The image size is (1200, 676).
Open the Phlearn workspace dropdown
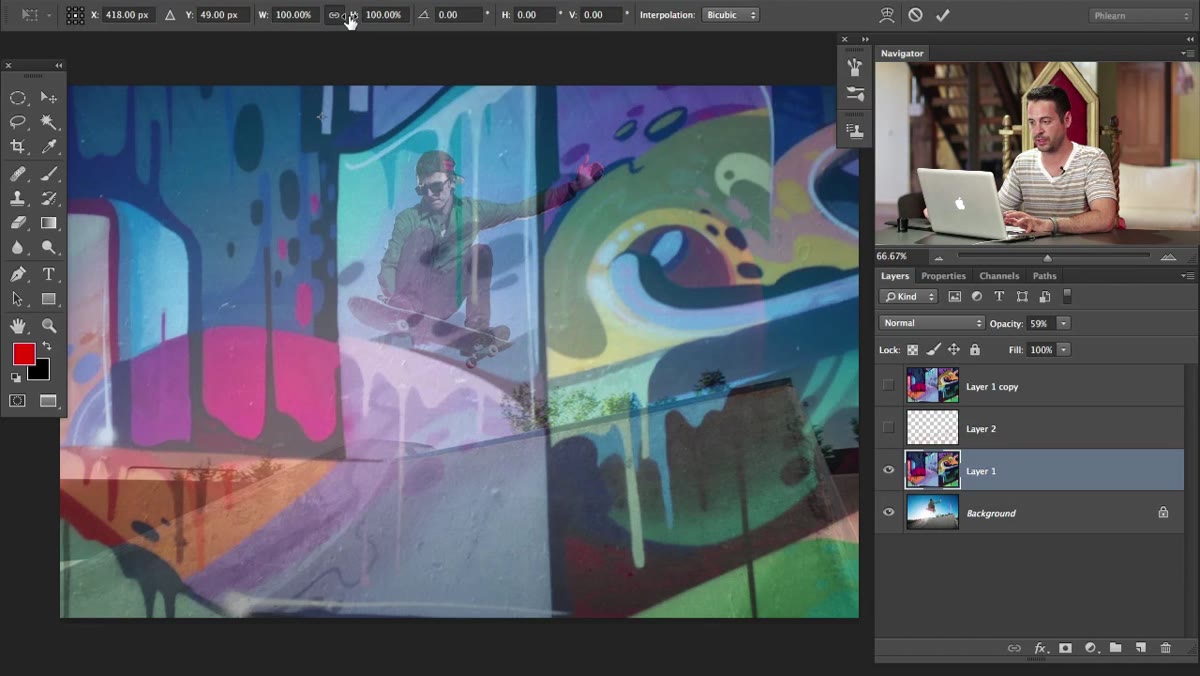click(1139, 15)
